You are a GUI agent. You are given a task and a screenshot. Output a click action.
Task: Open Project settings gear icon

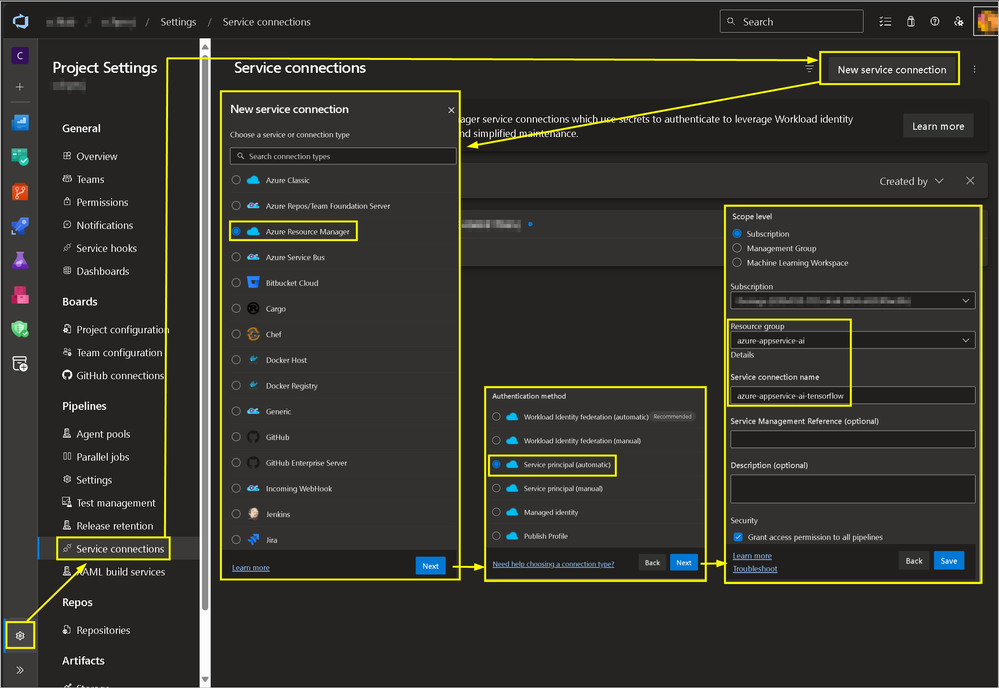tap(20, 636)
